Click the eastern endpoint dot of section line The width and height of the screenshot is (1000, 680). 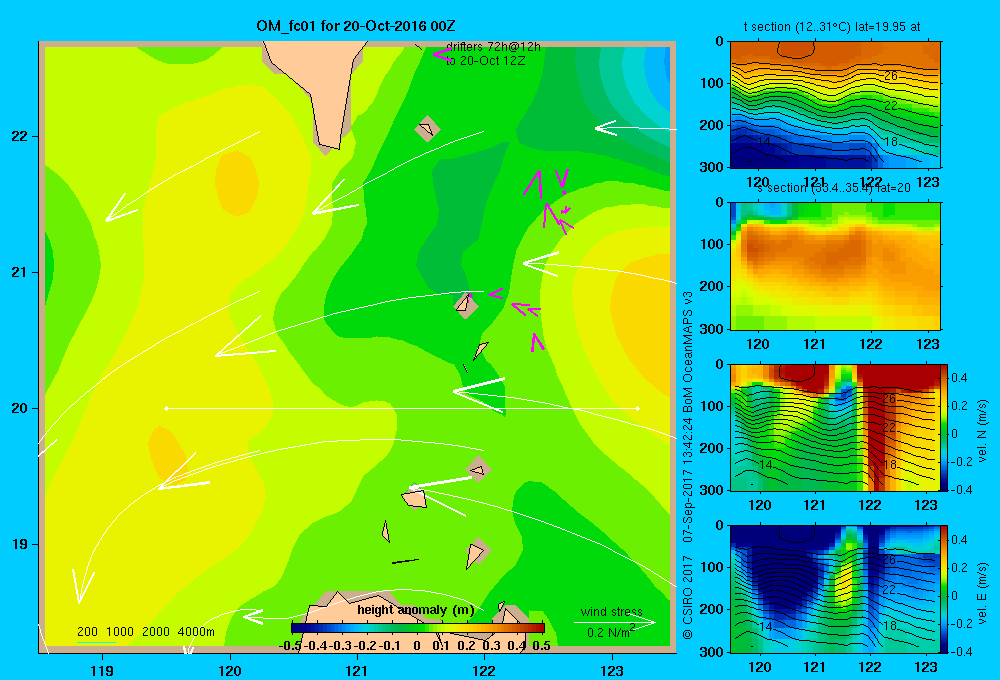638,408
